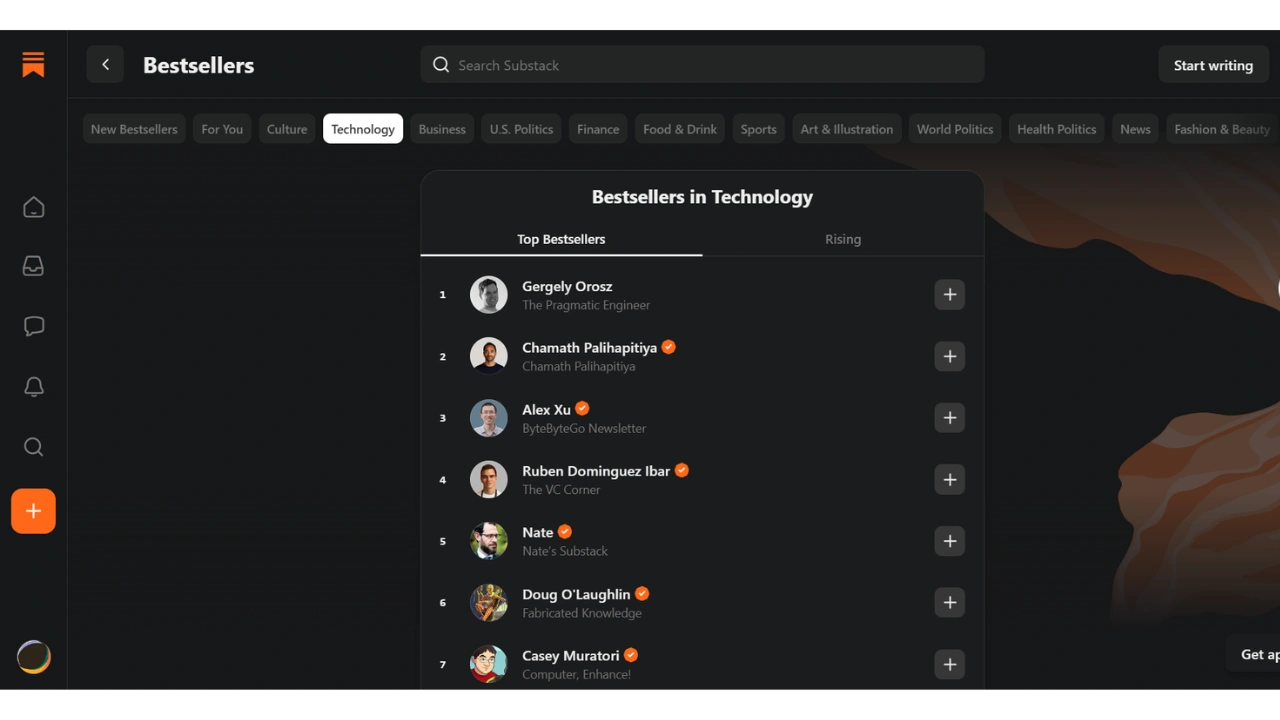Viewport: 1280px width, 720px height.
Task: Open The Pragmatic Engineer publication
Action: pos(586,305)
